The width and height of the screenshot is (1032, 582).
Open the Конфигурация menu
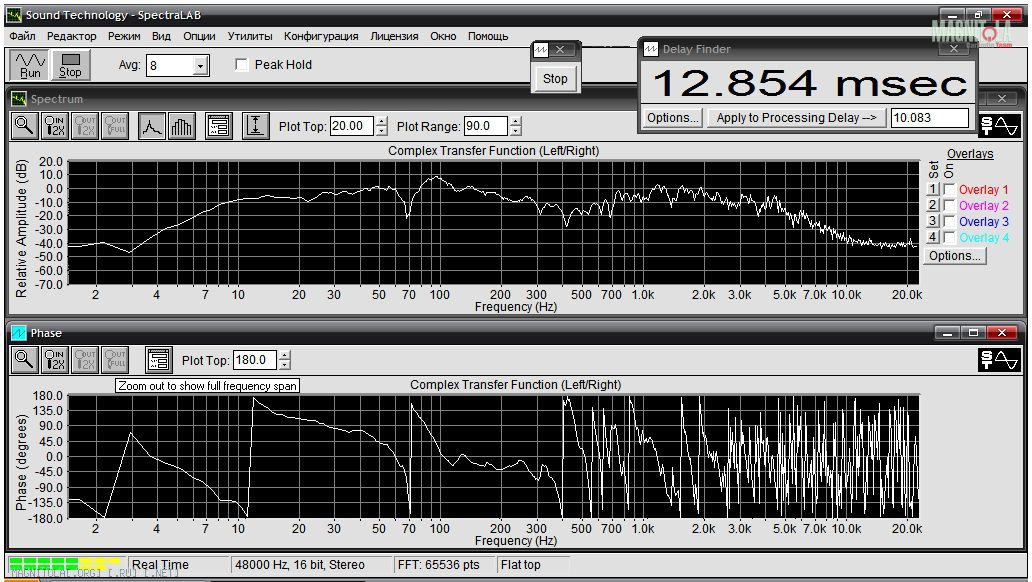pos(321,36)
